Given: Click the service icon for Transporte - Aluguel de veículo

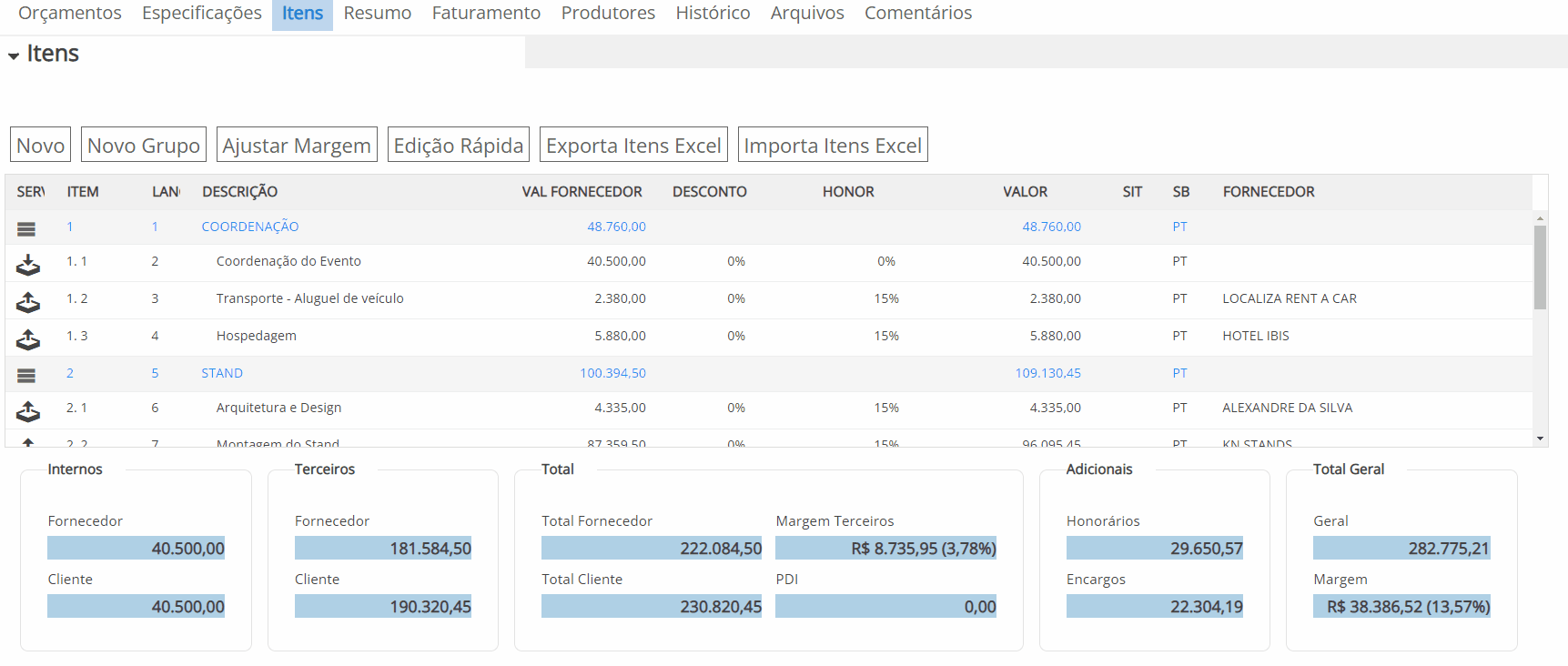Looking at the screenshot, I should 28,302.
